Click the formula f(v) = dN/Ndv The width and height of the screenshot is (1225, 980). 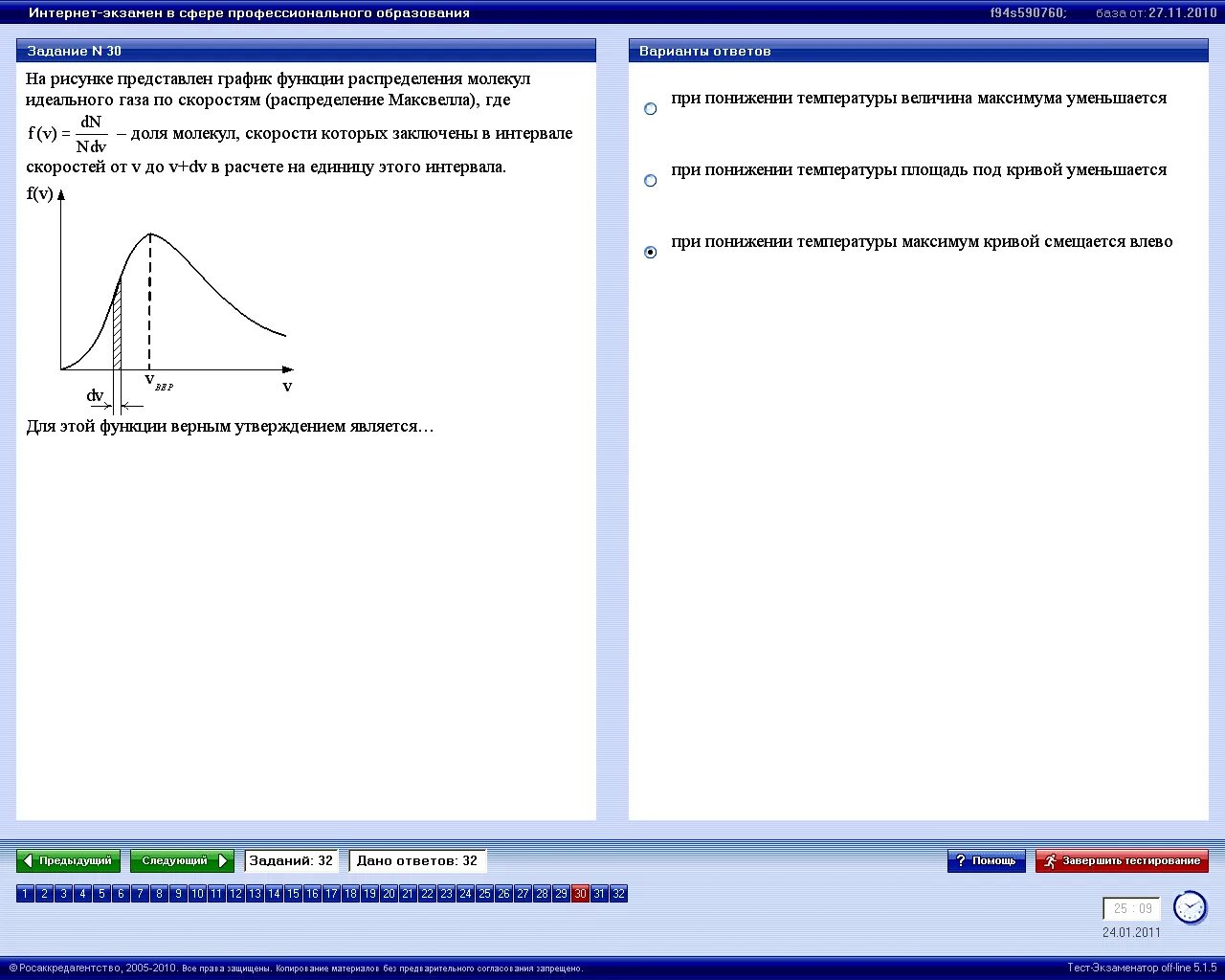[x=67, y=134]
